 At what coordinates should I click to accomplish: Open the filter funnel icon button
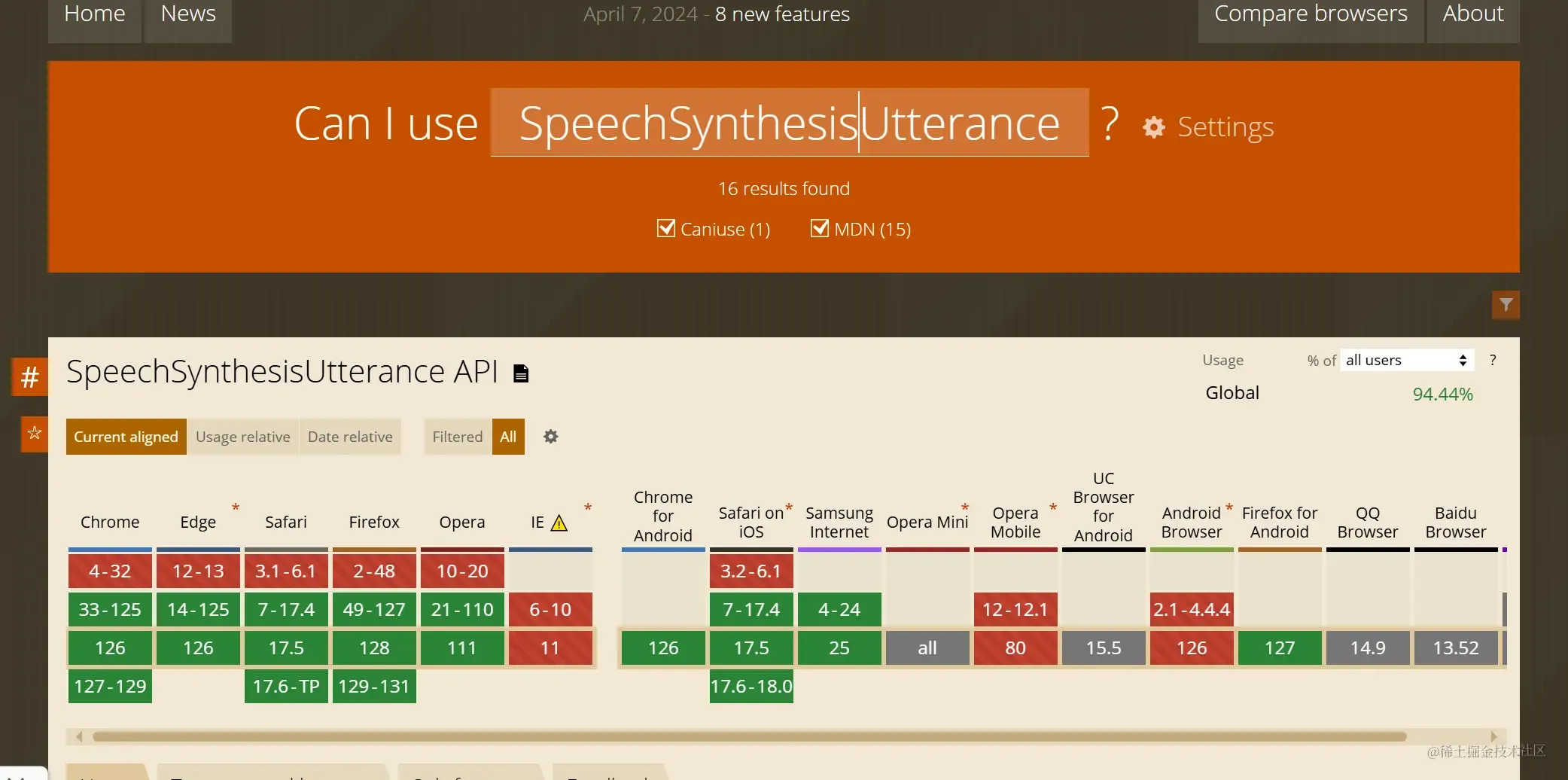pyautogui.click(x=1506, y=305)
